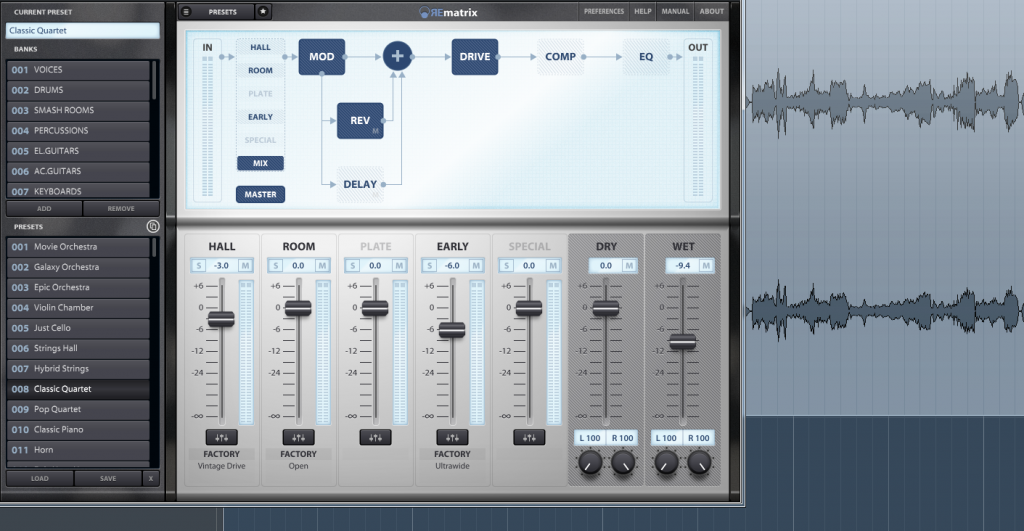Select bank 005 EL.GUITARS

(78, 151)
